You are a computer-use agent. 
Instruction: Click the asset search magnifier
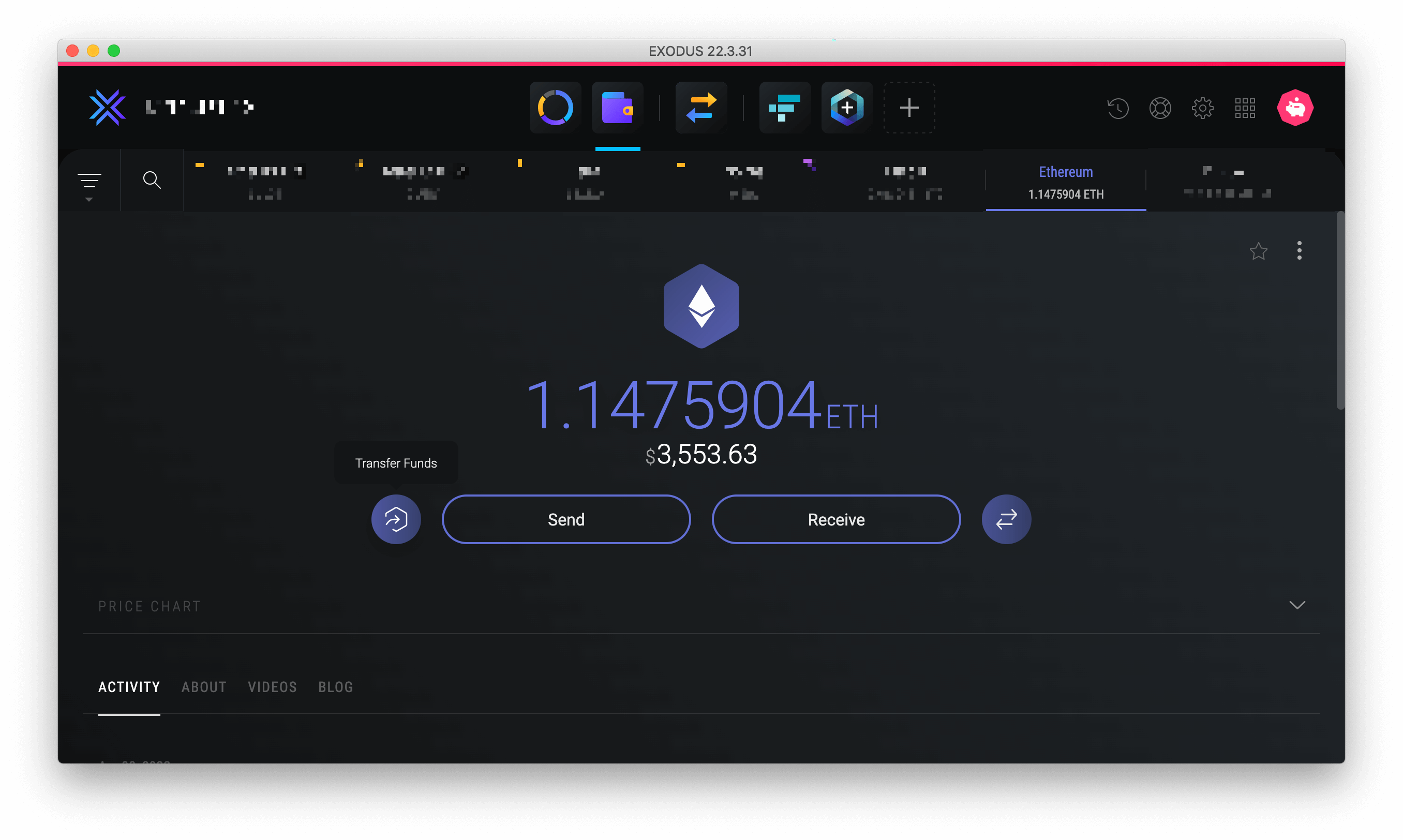click(x=152, y=180)
